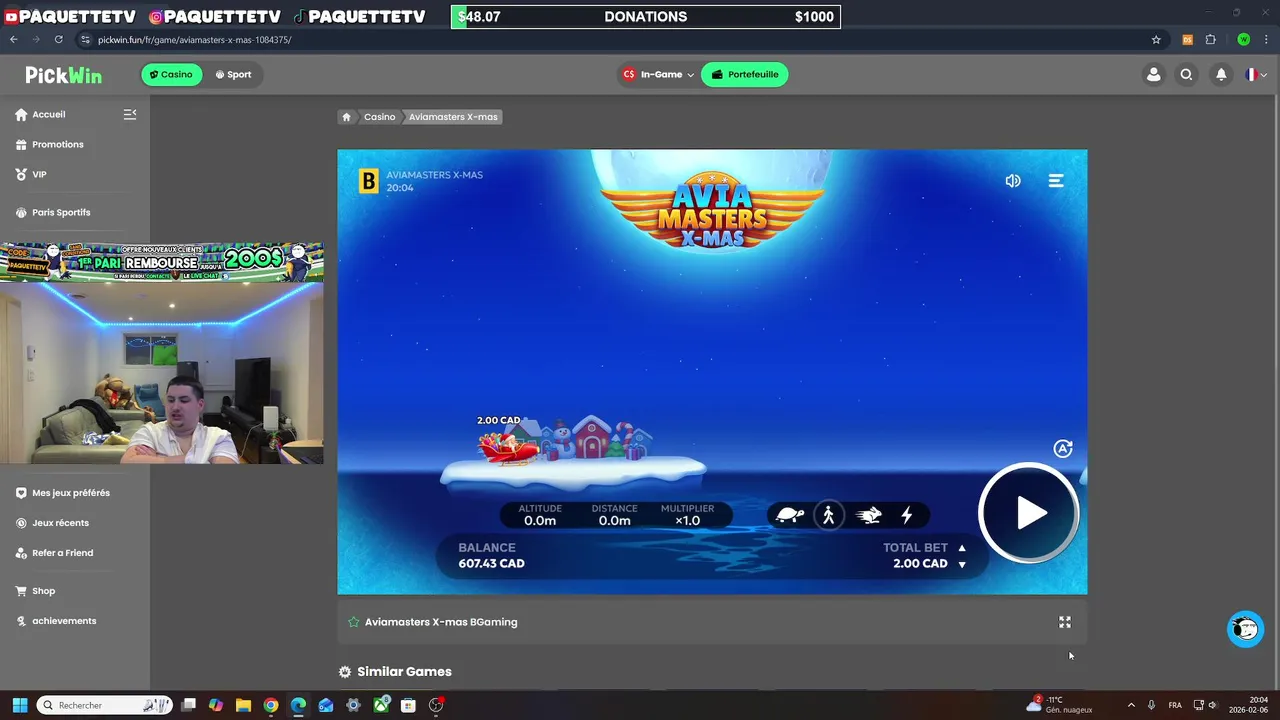Increase total bet with up arrow
The height and width of the screenshot is (720, 1280).
tap(962, 548)
